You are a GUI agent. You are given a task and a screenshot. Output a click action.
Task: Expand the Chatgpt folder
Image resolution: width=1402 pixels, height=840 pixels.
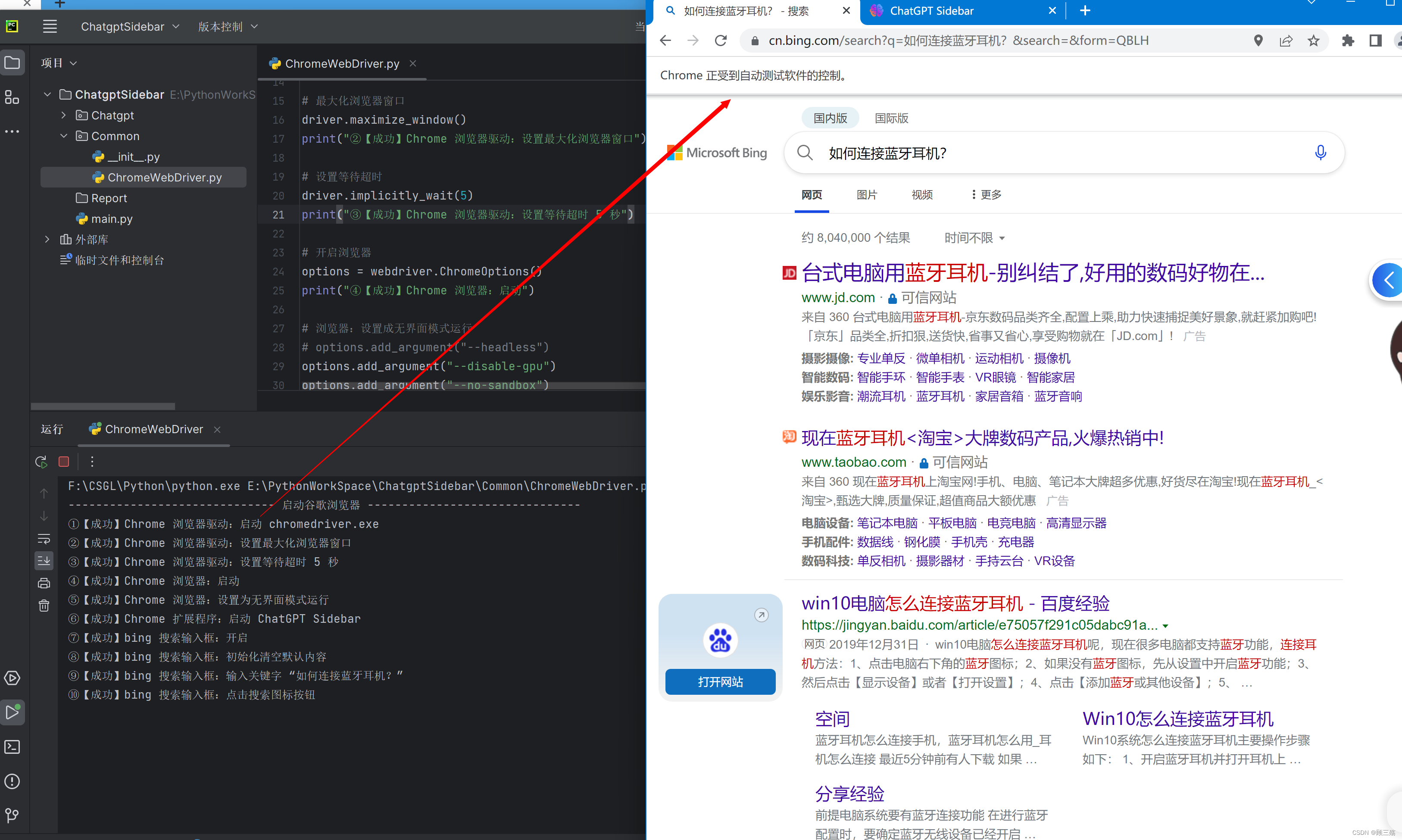click(x=63, y=116)
